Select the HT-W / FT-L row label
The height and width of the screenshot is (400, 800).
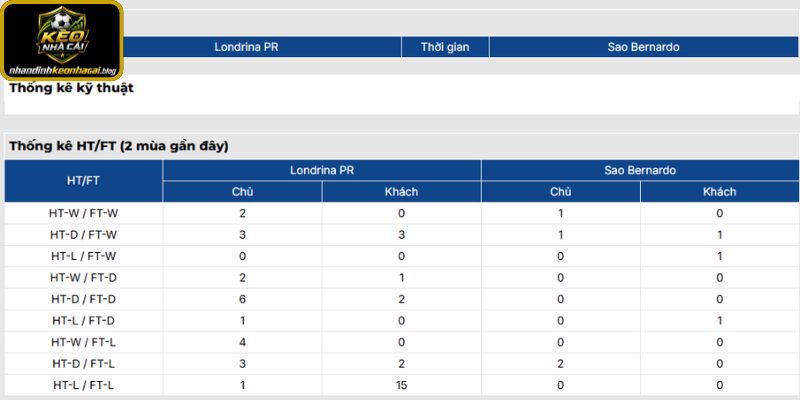(x=83, y=342)
